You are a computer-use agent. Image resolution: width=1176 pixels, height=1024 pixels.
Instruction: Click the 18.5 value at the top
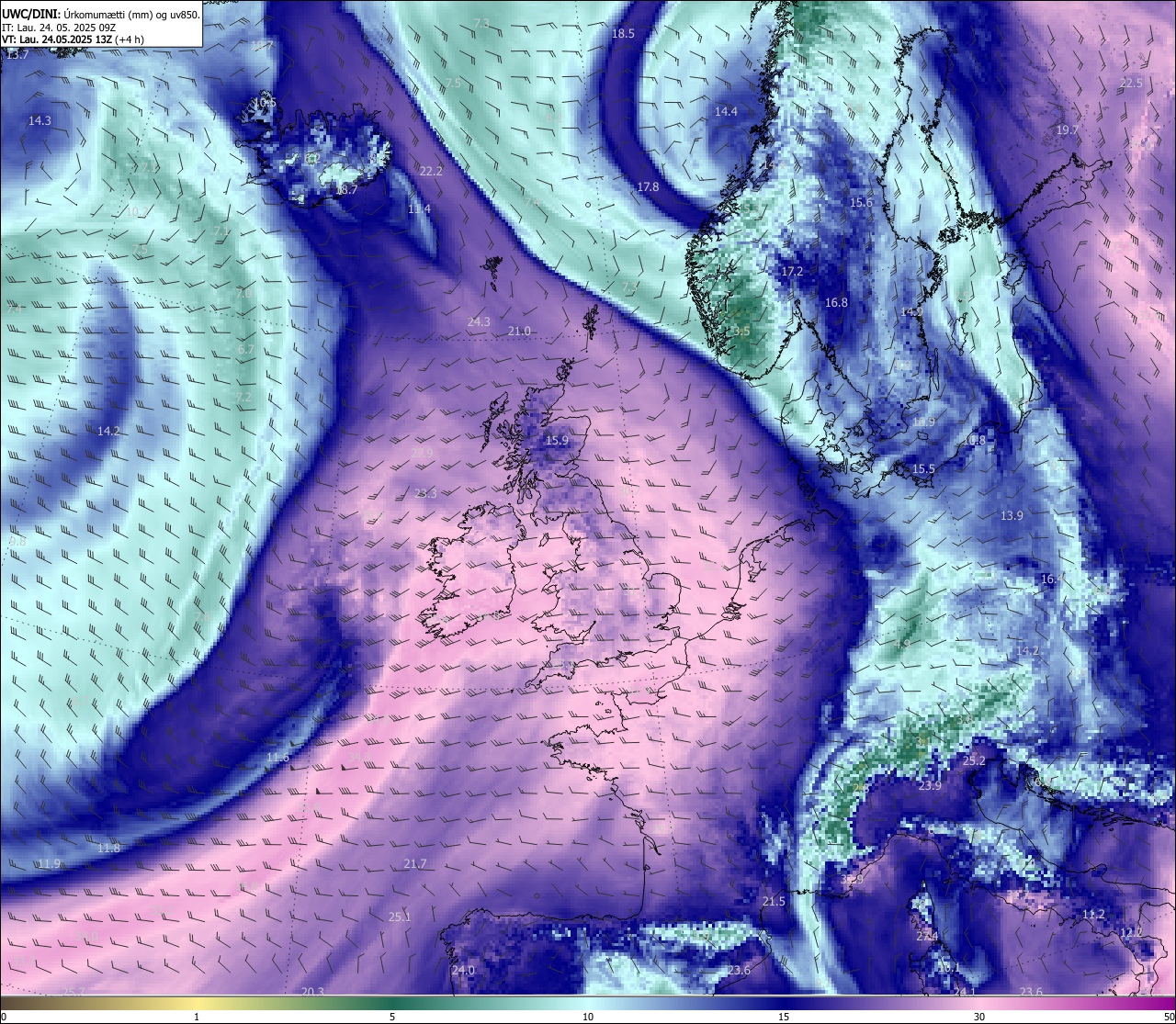(623, 33)
